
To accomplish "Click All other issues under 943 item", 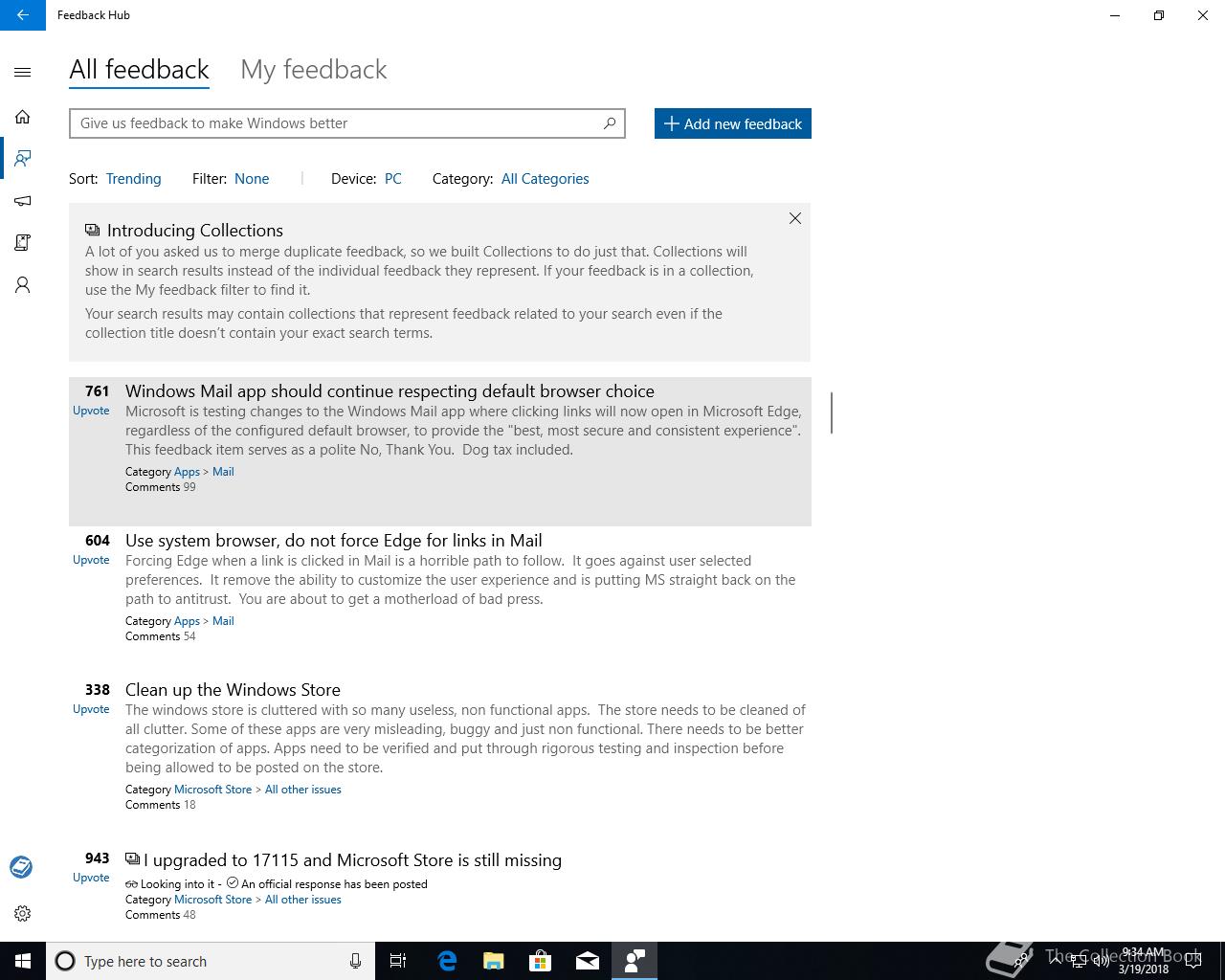I will pyautogui.click(x=303, y=900).
